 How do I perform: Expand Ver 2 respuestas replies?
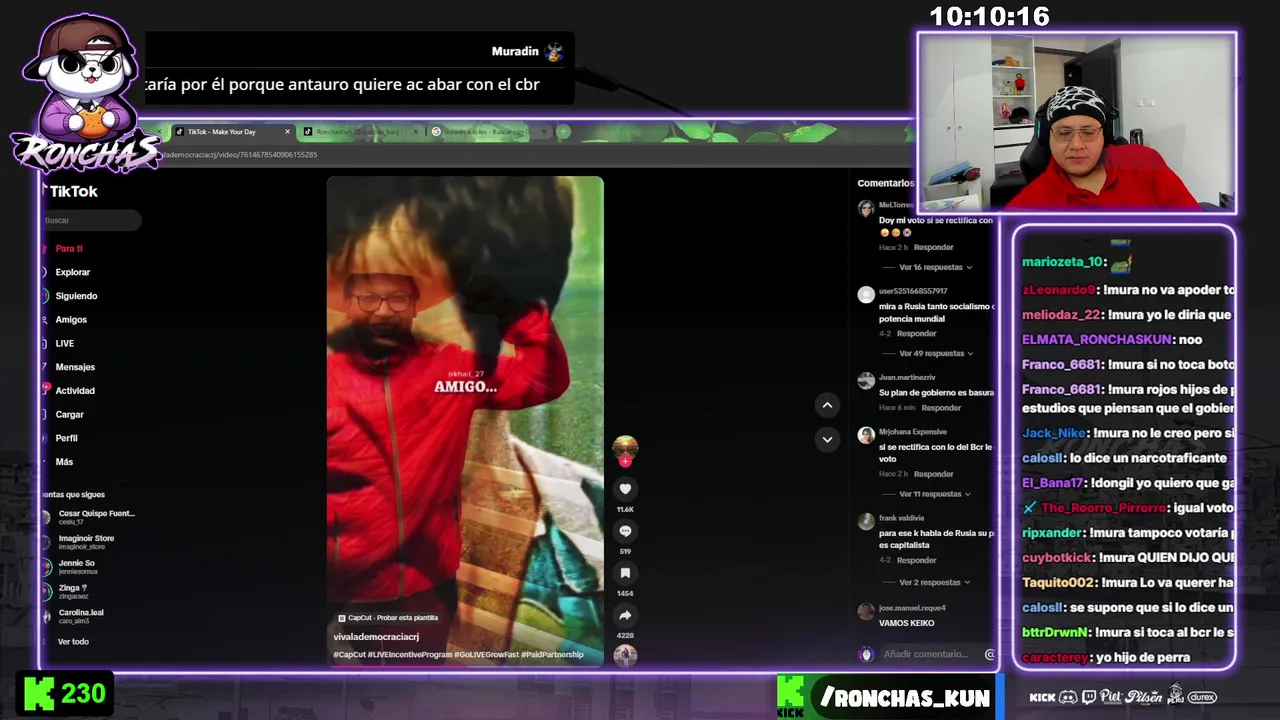tap(934, 582)
